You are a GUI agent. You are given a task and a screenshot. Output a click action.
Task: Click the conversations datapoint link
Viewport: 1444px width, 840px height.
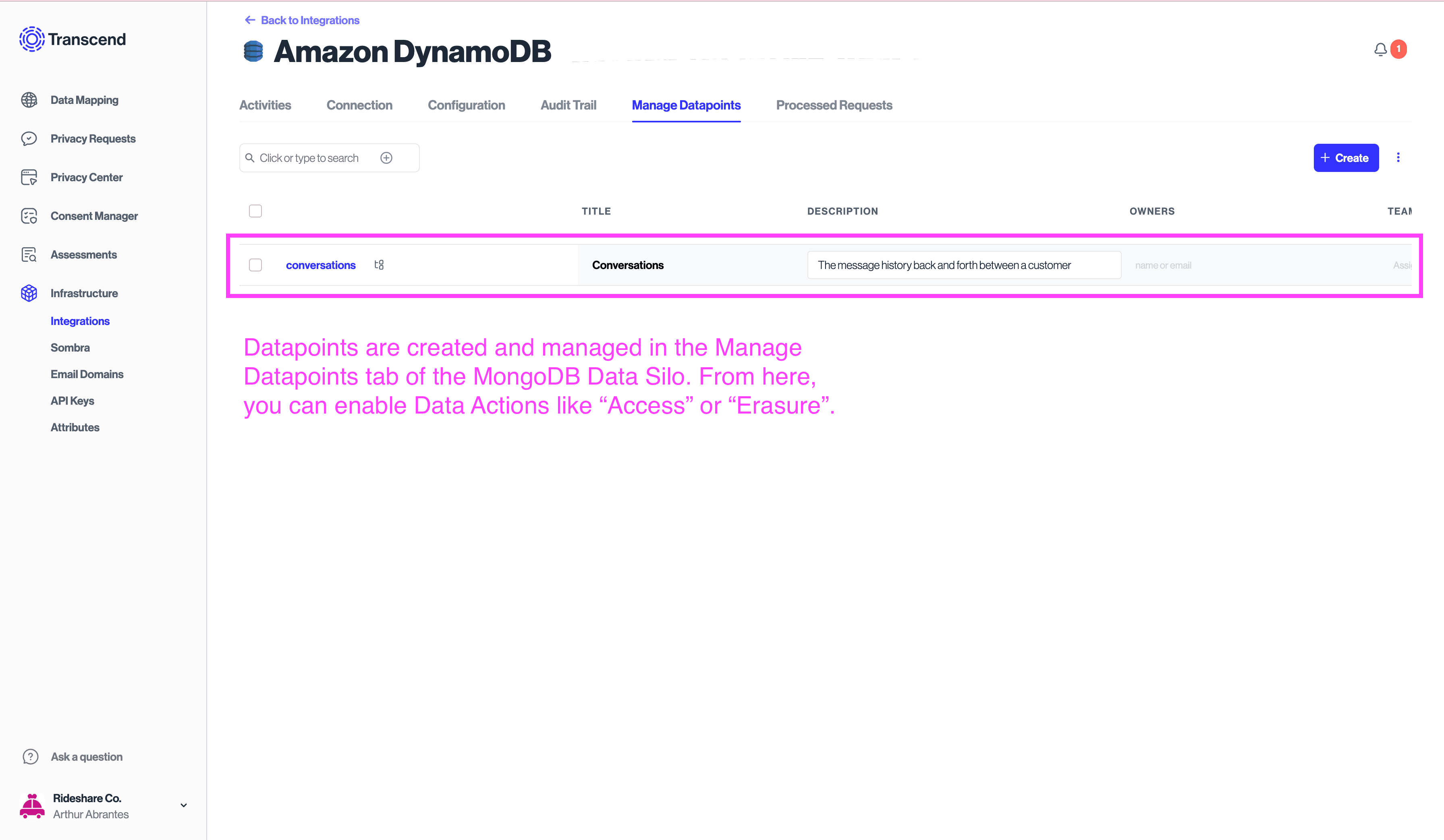tap(320, 264)
